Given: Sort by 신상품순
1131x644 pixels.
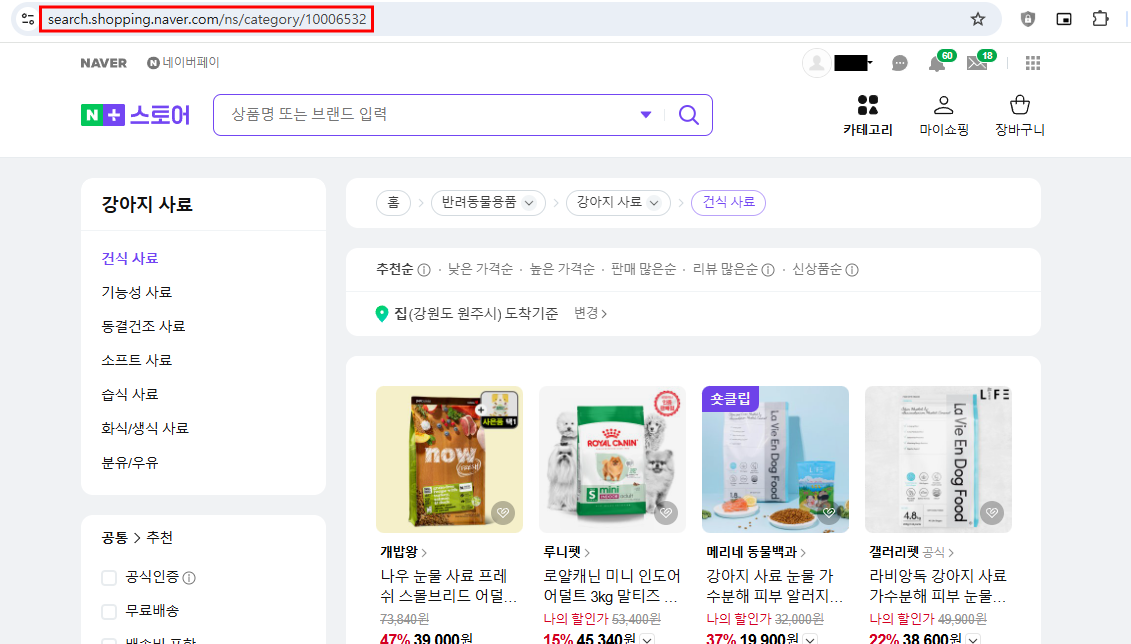Looking at the screenshot, I should 817,269.
